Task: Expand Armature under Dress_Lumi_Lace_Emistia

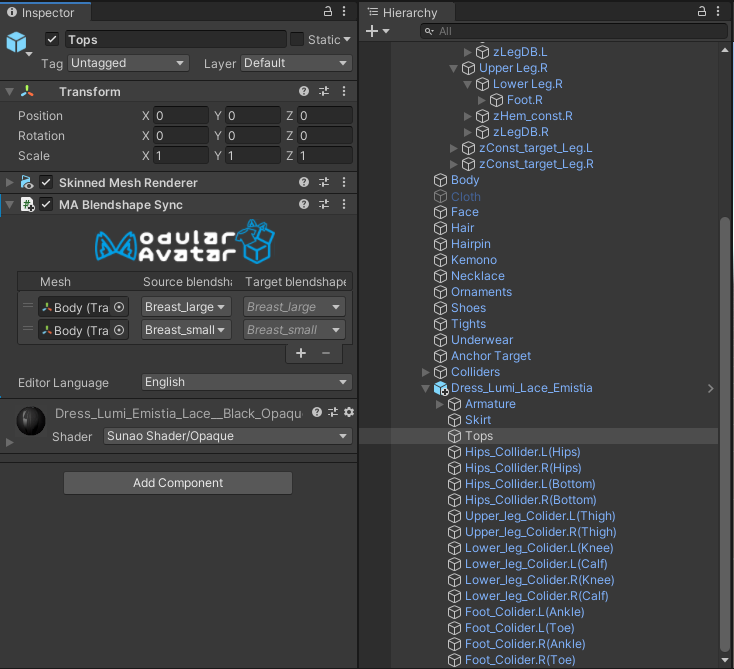Action: coord(440,404)
